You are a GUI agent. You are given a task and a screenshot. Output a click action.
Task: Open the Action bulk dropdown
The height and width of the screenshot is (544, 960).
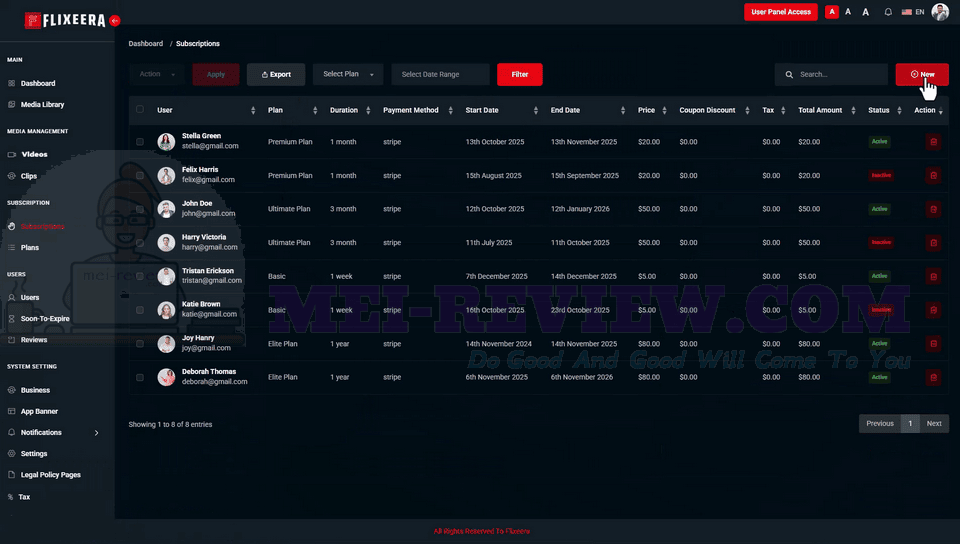(x=157, y=74)
